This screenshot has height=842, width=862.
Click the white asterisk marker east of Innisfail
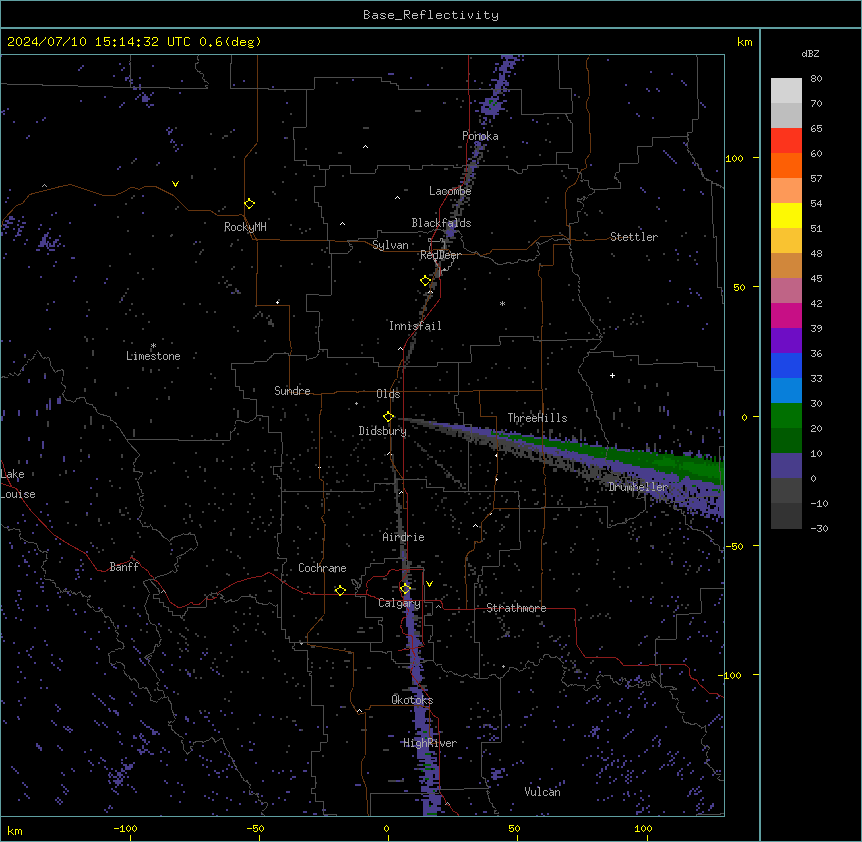coord(502,303)
